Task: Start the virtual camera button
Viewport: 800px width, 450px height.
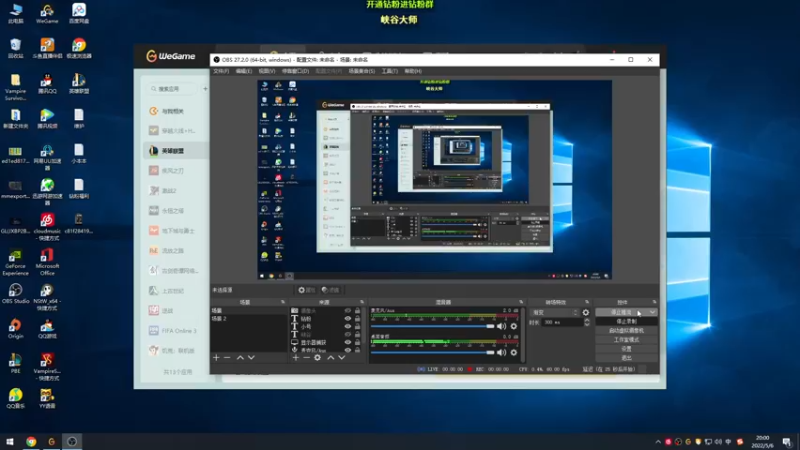Action: coord(627,331)
